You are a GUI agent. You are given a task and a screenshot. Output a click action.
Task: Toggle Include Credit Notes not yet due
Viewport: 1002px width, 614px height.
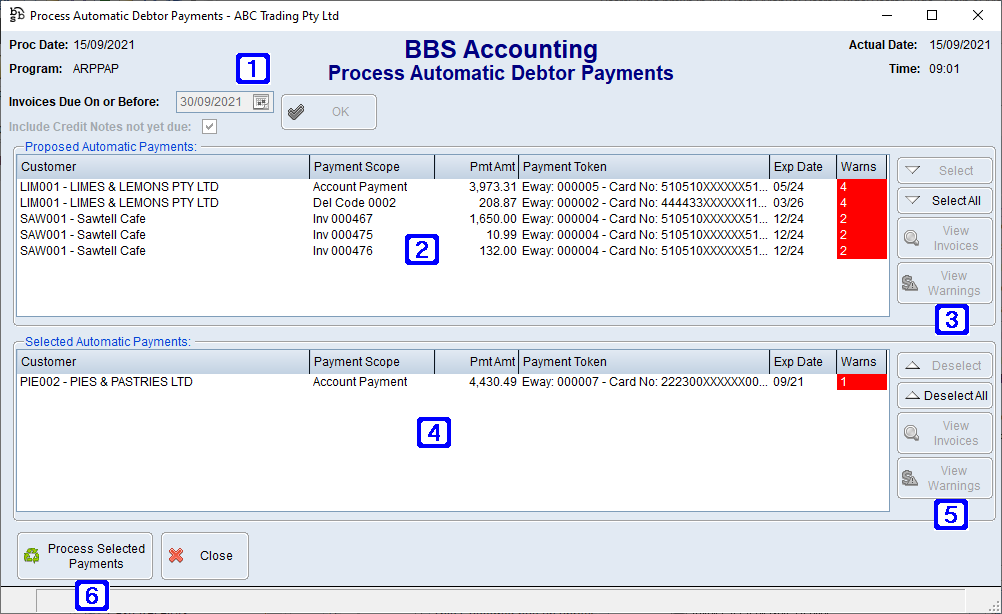pyautogui.click(x=209, y=126)
